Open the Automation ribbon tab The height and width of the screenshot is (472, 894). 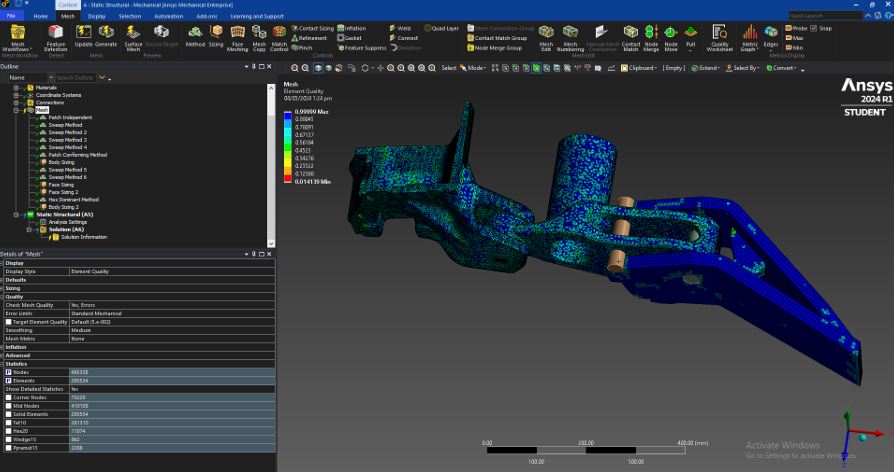168,16
